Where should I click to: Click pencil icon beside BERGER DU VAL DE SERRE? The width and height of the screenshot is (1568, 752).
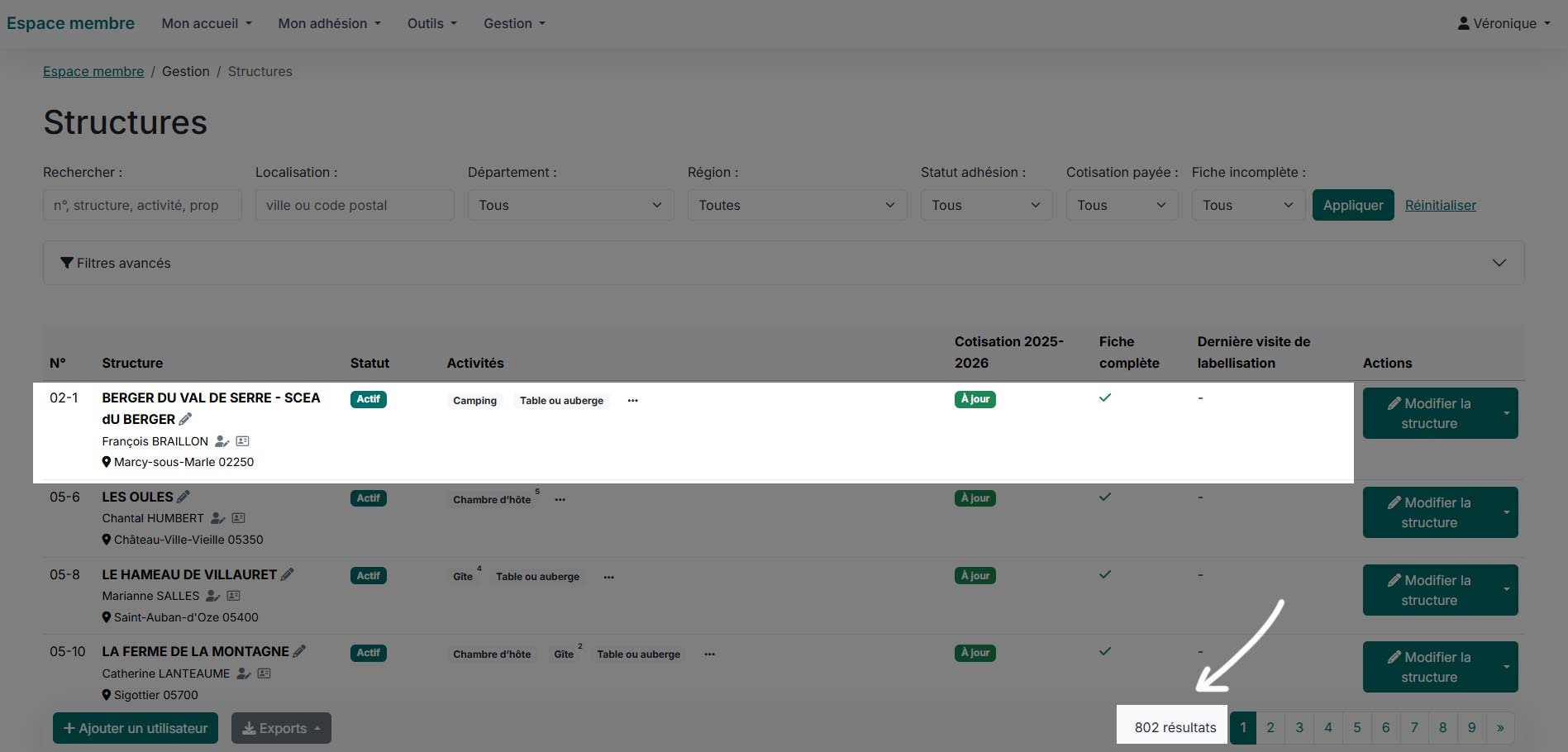[185, 419]
